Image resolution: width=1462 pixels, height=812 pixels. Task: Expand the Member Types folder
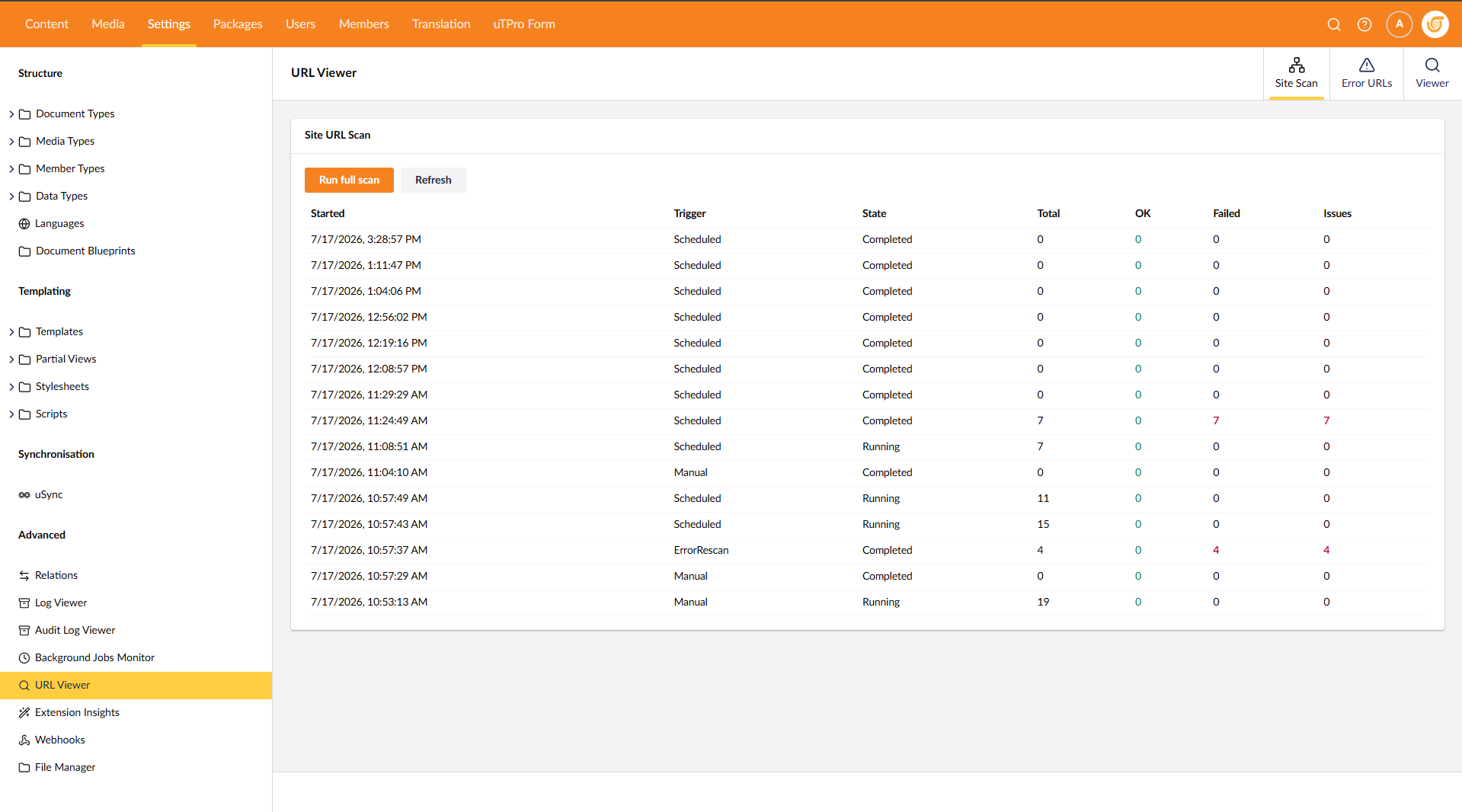click(11, 169)
